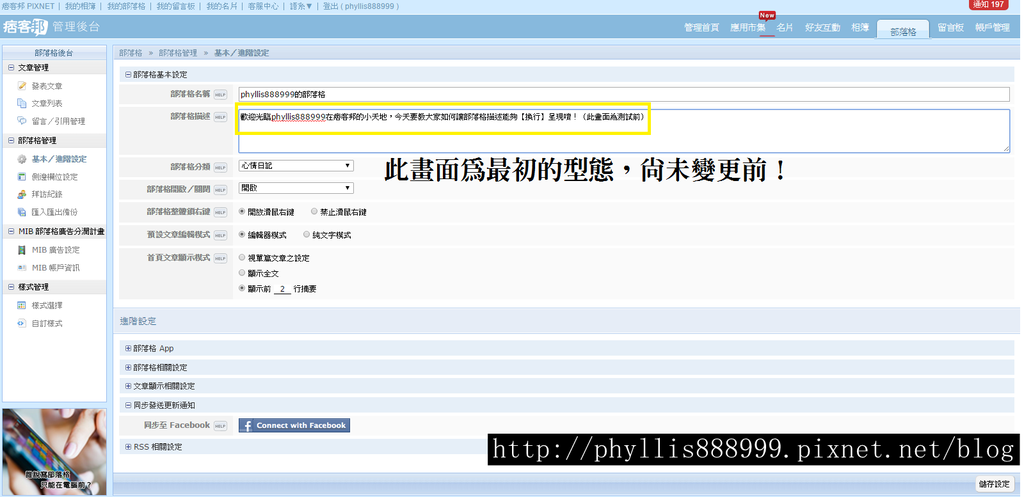
Task: Click into the 部落格名稱 text field
Action: click(624, 94)
